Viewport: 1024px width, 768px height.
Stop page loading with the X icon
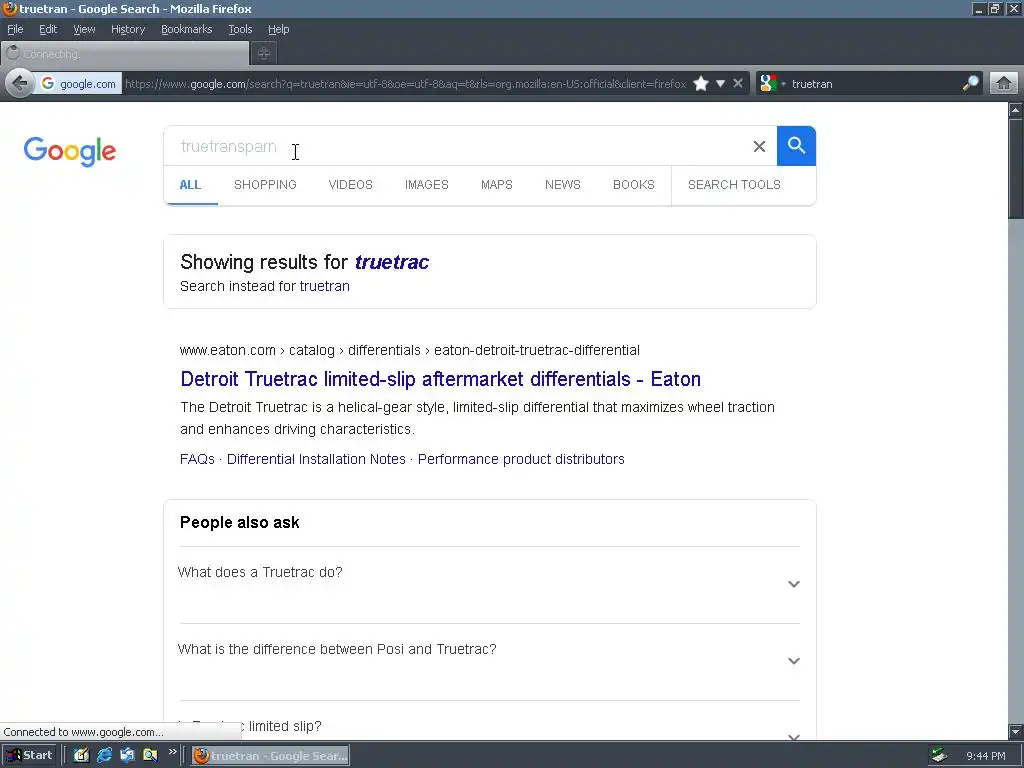click(738, 84)
